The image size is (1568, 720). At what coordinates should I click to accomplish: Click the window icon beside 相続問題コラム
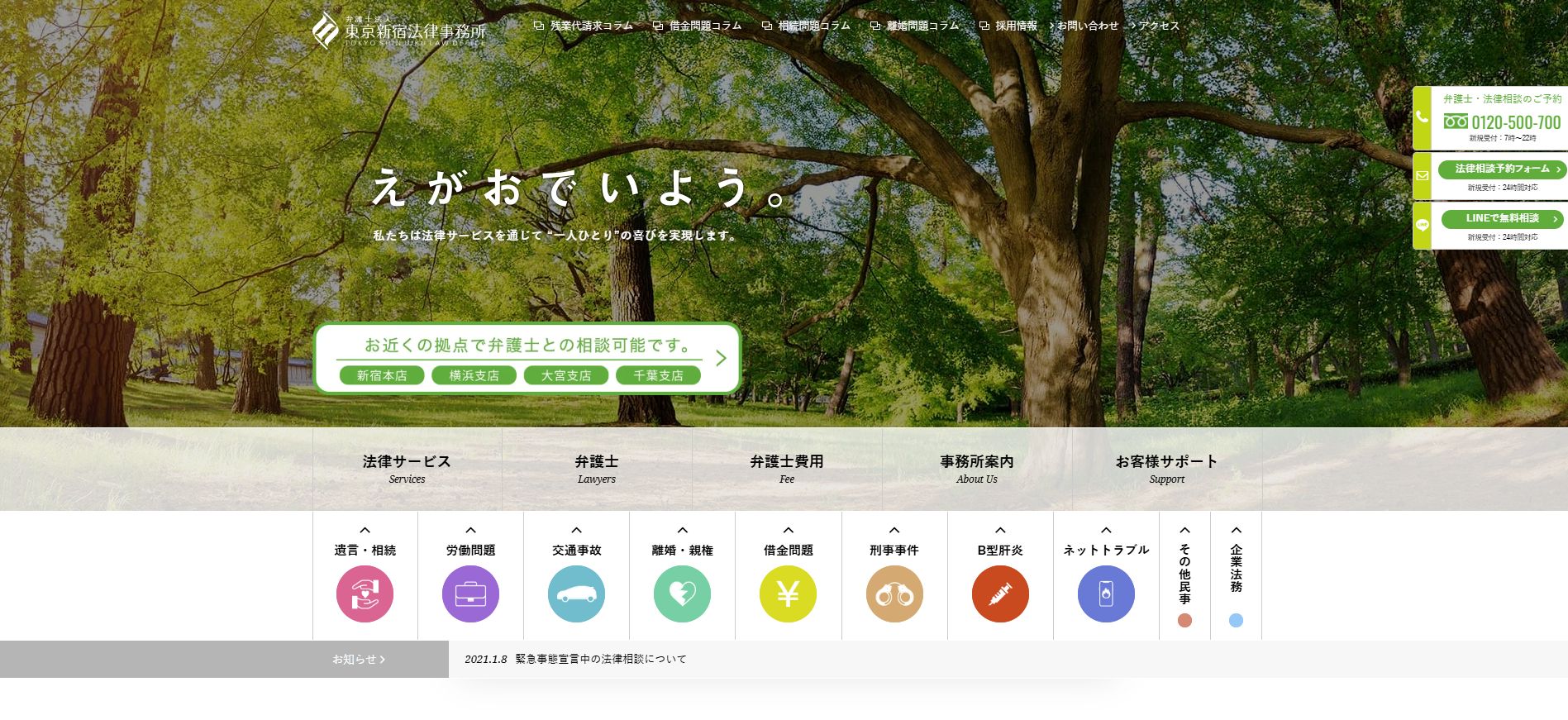tap(767, 26)
